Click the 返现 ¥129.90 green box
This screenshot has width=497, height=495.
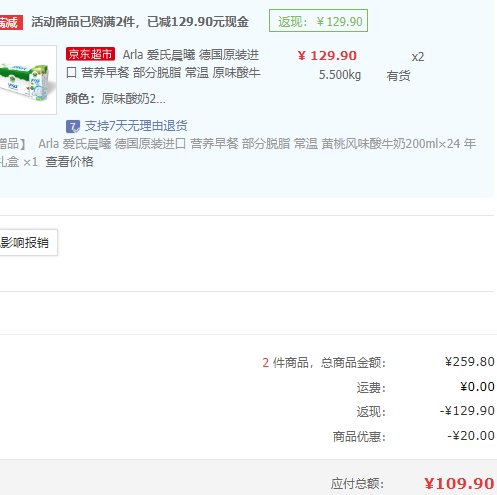(318, 21)
